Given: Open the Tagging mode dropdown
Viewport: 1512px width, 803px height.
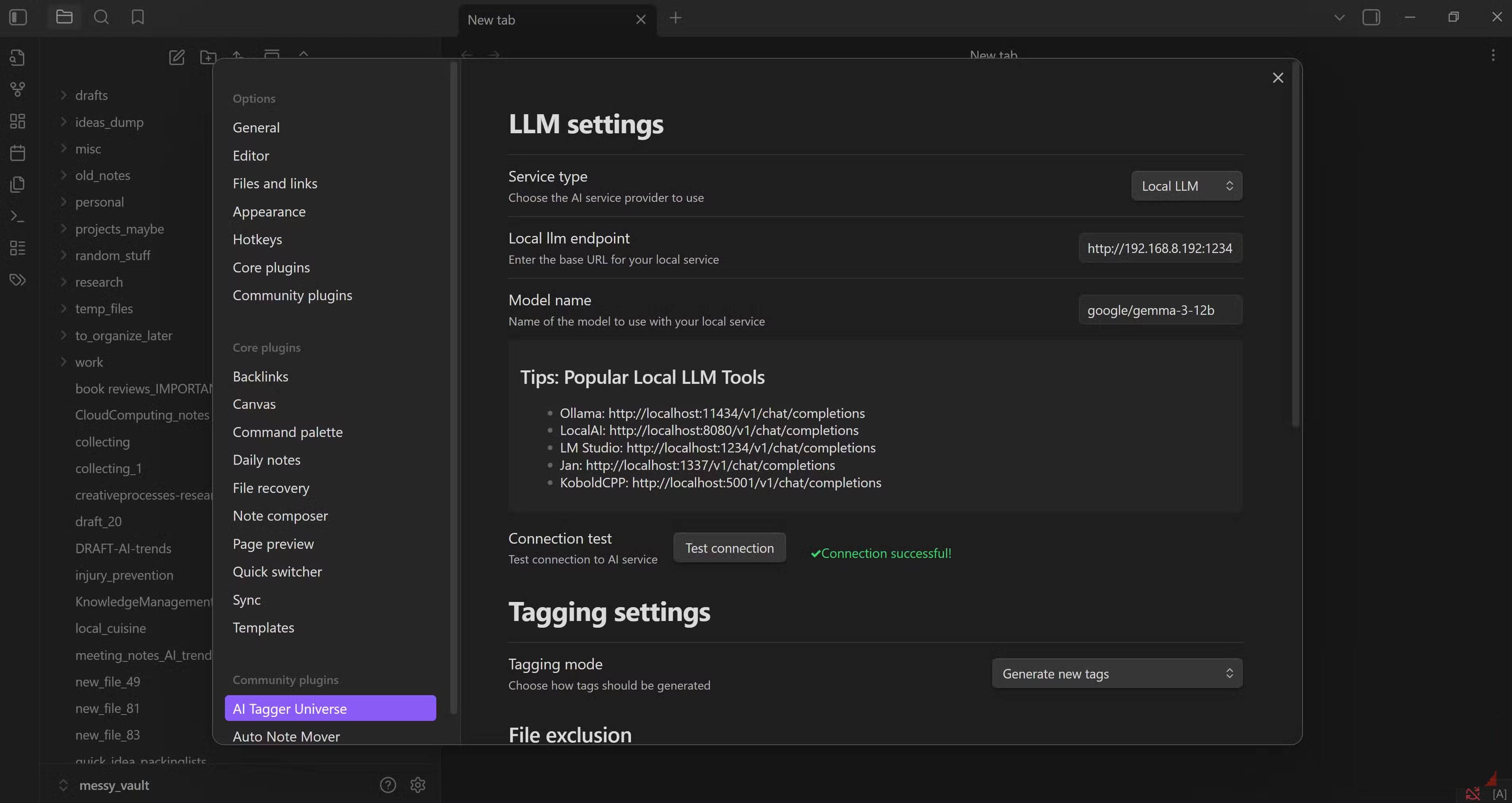Looking at the screenshot, I should (x=1117, y=673).
